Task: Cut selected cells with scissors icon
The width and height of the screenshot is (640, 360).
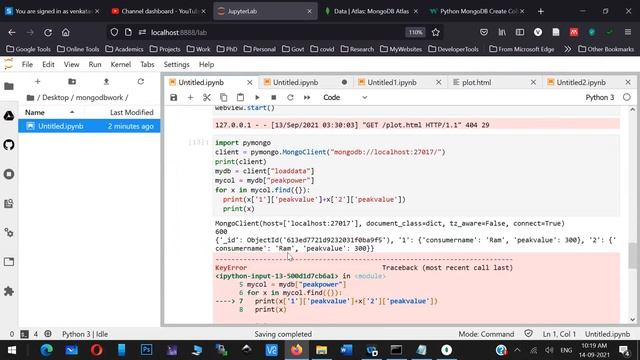Action: click(207, 98)
